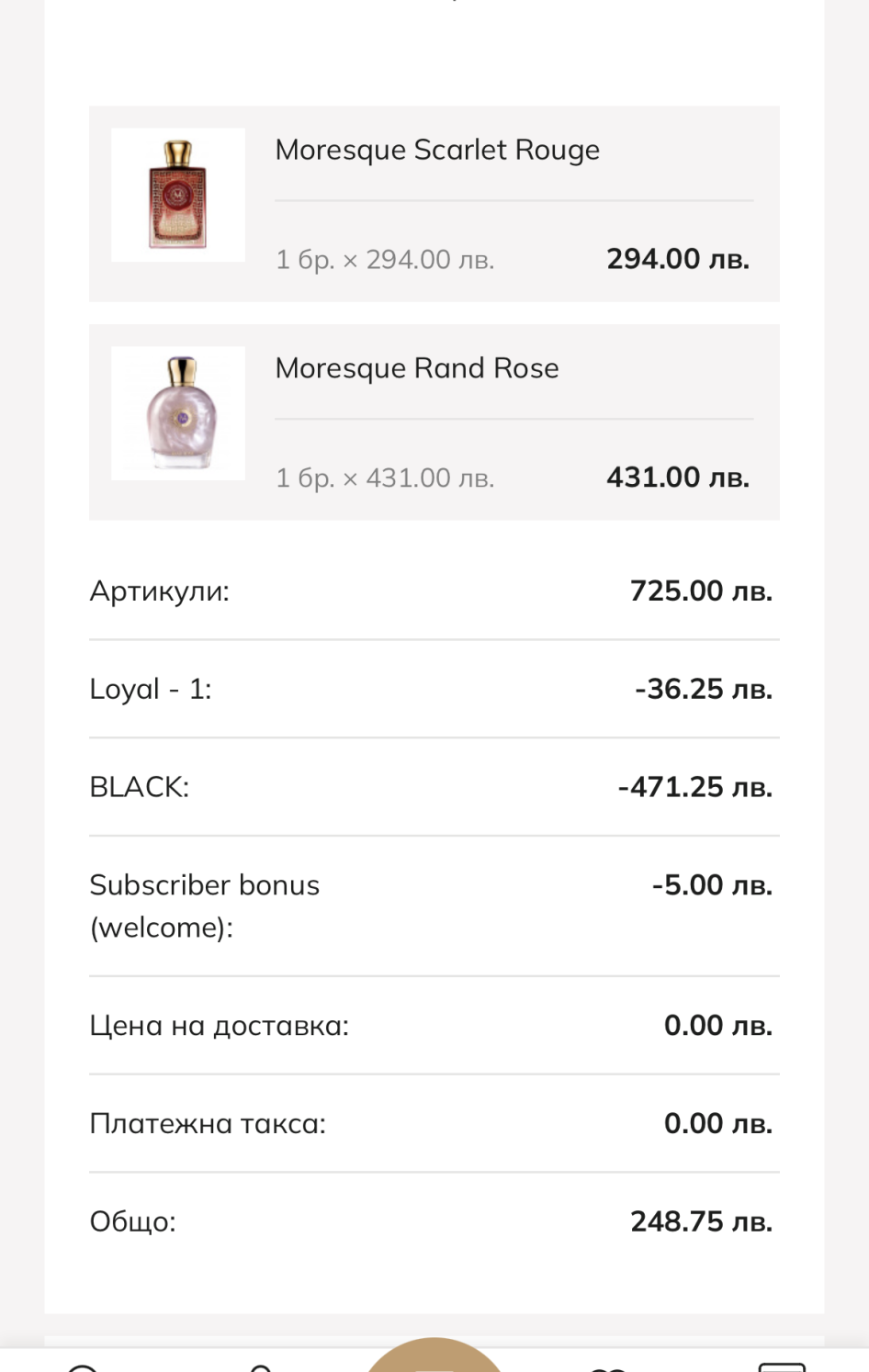The image size is (869, 1372).
Task: Tap the rightmost icon in bottom navigation
Action: [x=782, y=1366]
